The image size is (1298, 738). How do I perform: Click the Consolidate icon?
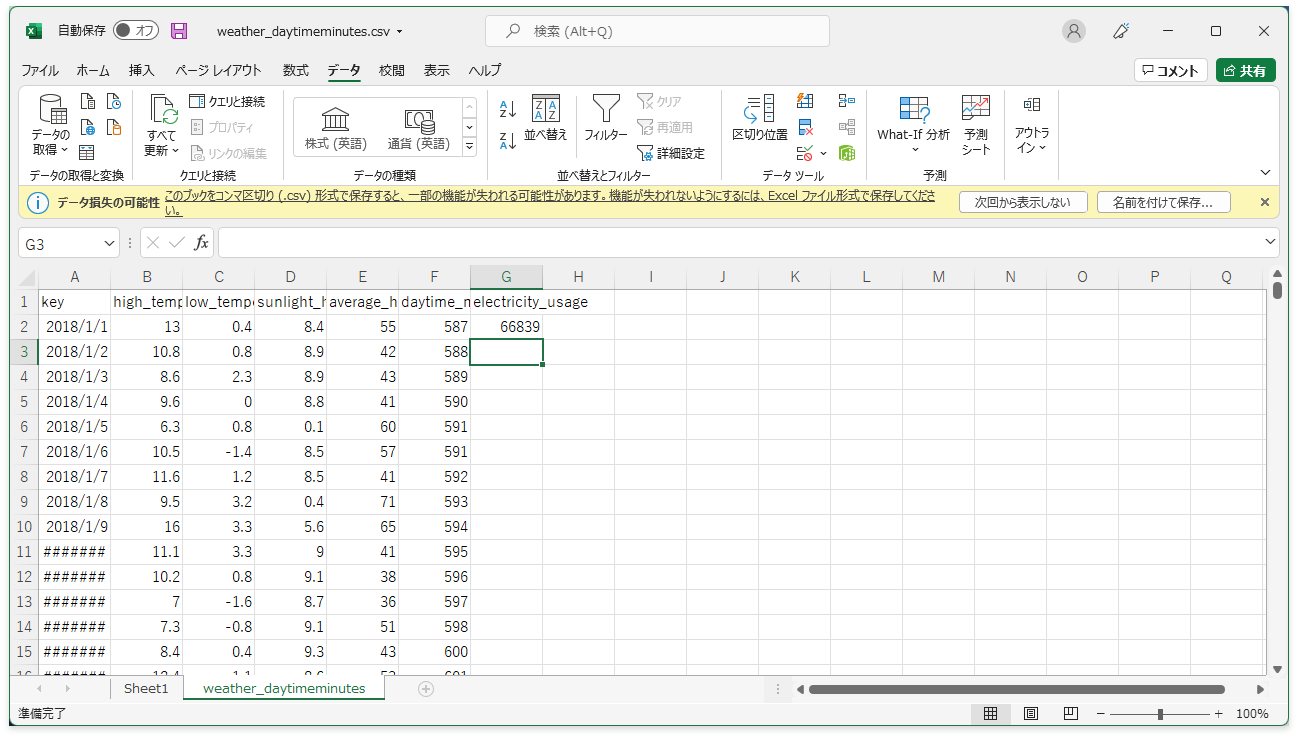point(847,101)
